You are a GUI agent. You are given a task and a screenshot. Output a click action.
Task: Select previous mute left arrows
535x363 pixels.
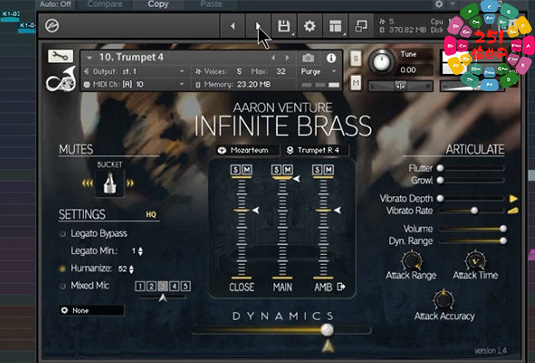point(88,184)
